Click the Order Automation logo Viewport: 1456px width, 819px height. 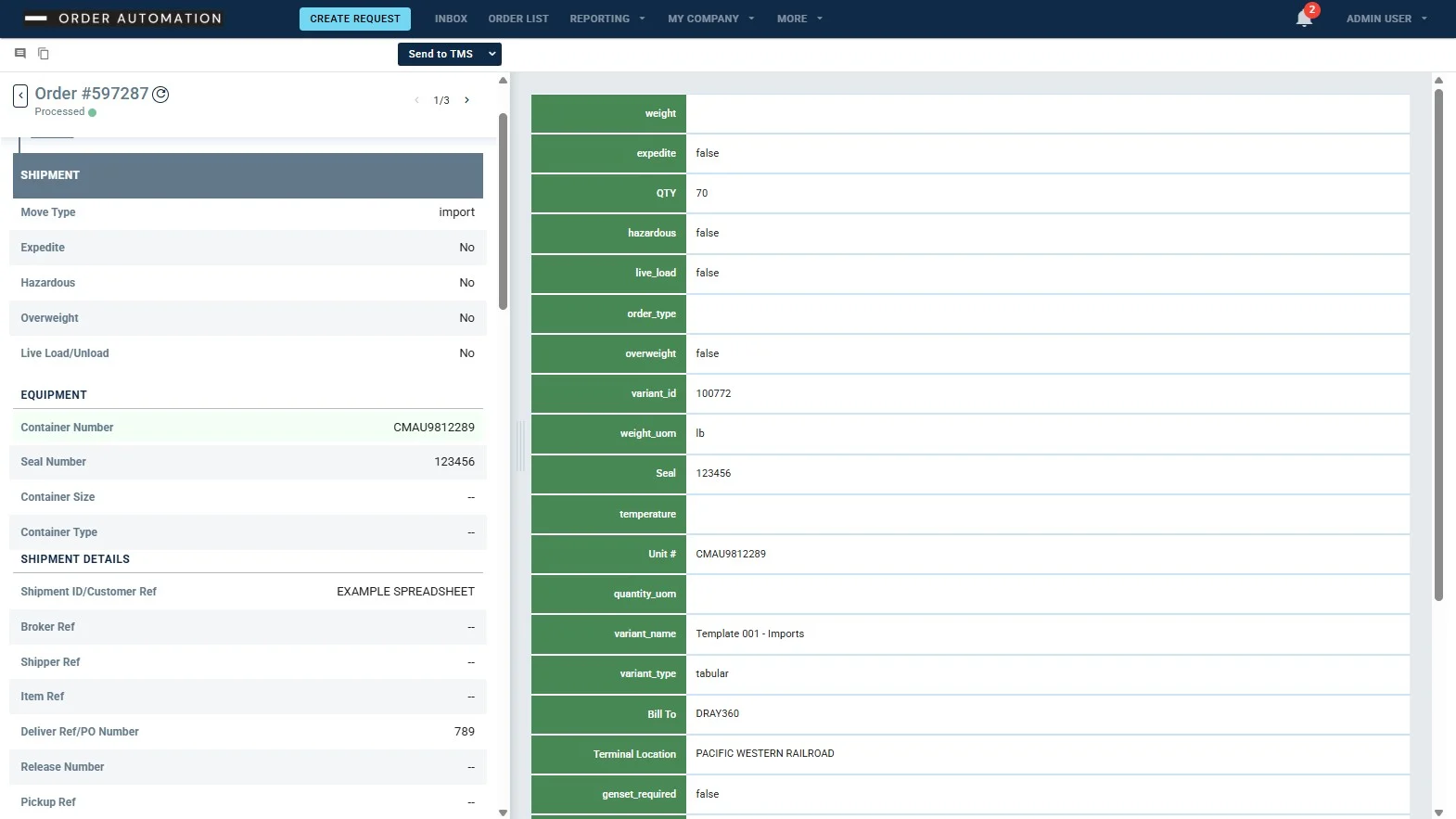[123, 19]
